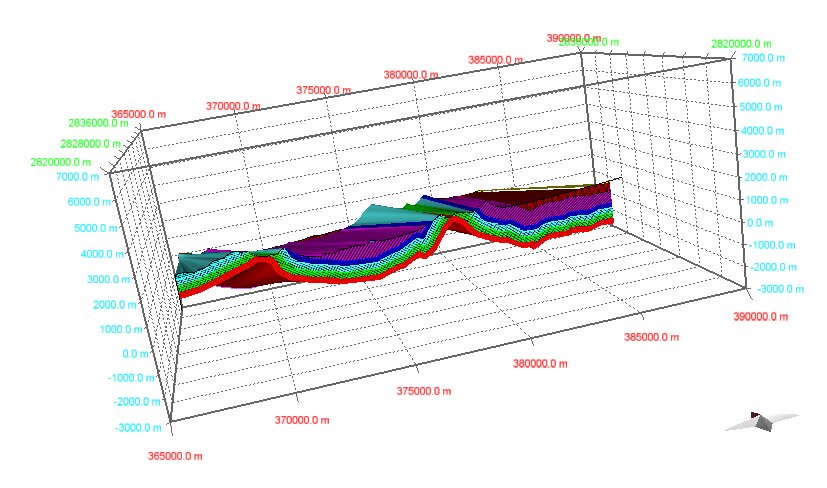
Task: Select 6000.0 m on the right elevation axis
Action: [759, 83]
